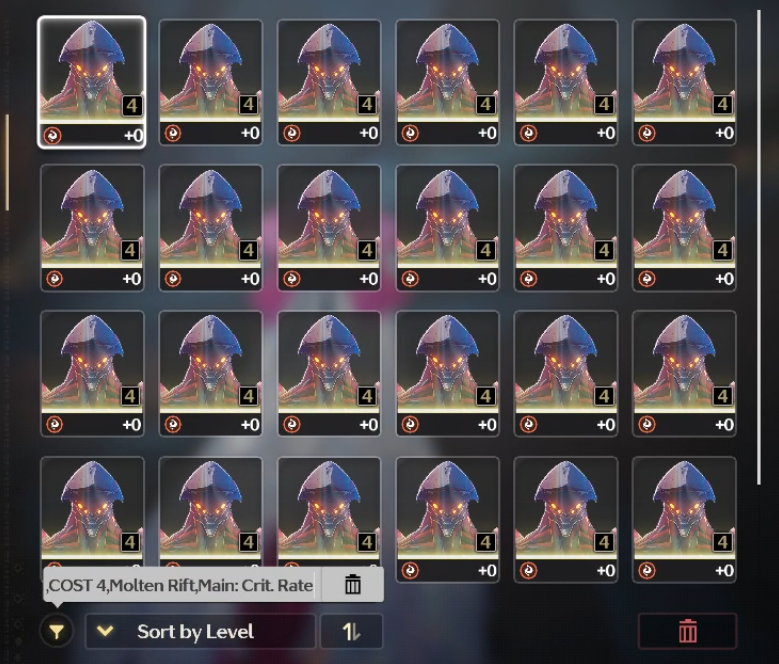Select the second echo in the third row
Screen dimensions: 779x664
[x=210, y=373]
